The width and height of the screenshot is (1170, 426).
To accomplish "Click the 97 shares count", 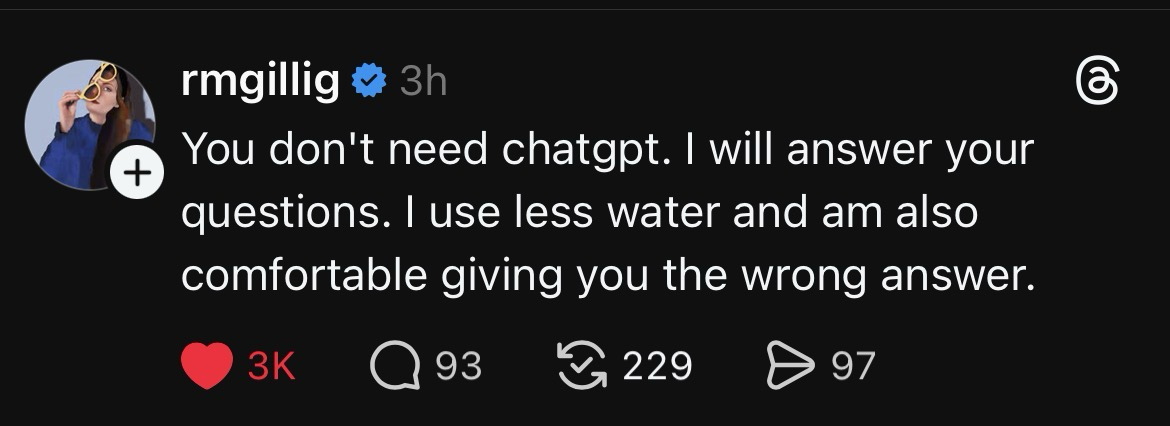I will (x=853, y=366).
